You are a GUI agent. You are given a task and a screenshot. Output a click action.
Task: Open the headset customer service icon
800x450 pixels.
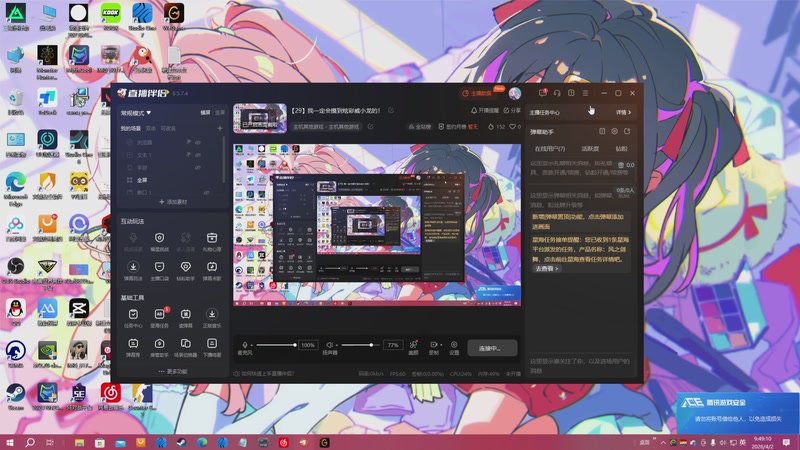(x=557, y=93)
